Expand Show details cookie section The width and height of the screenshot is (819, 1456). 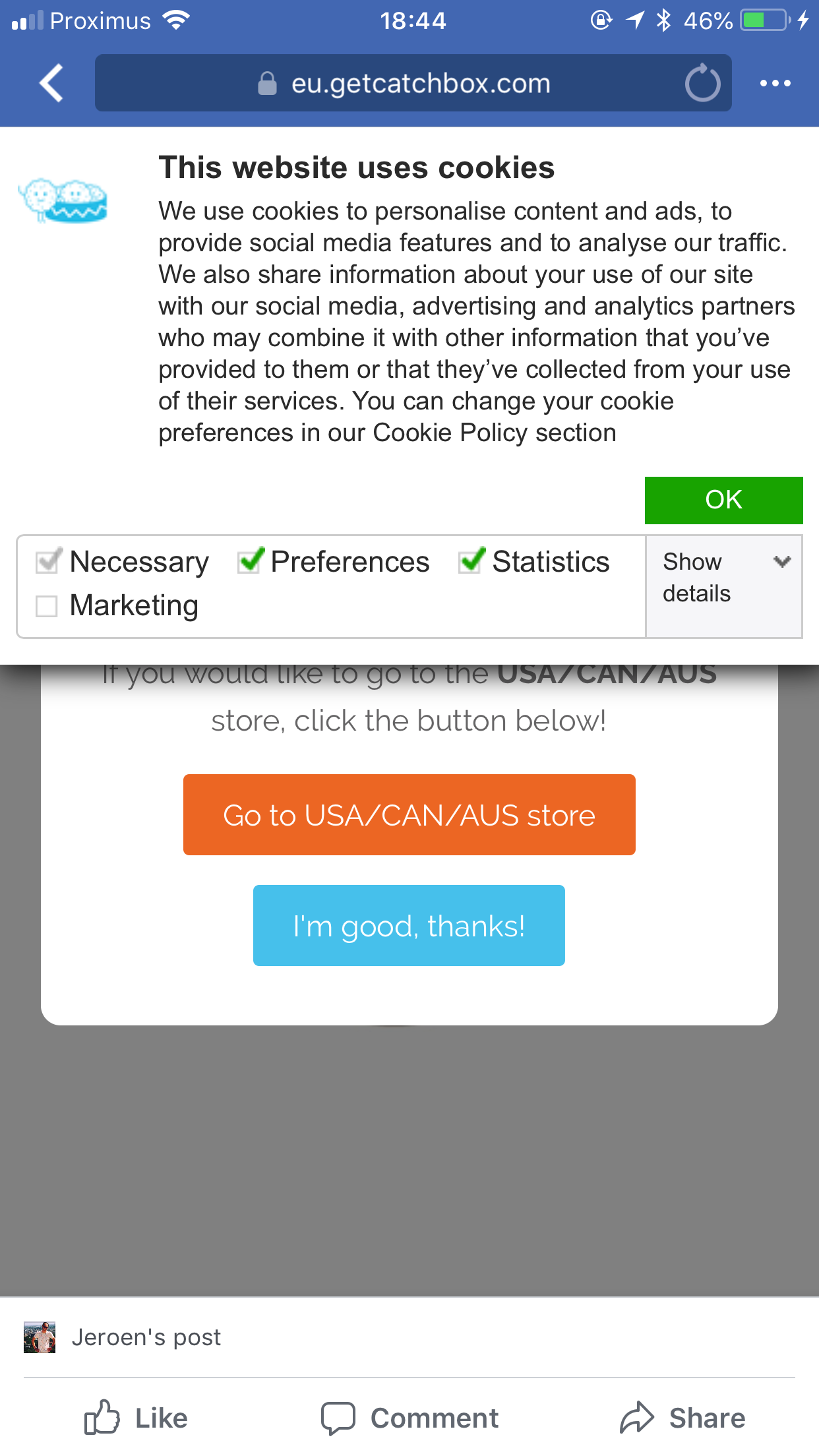[x=696, y=578]
